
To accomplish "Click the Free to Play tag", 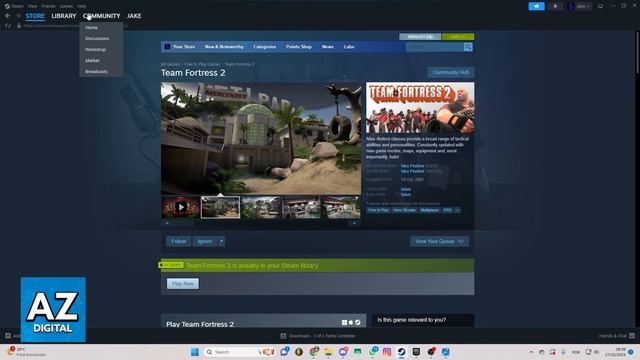I will (x=378, y=210).
